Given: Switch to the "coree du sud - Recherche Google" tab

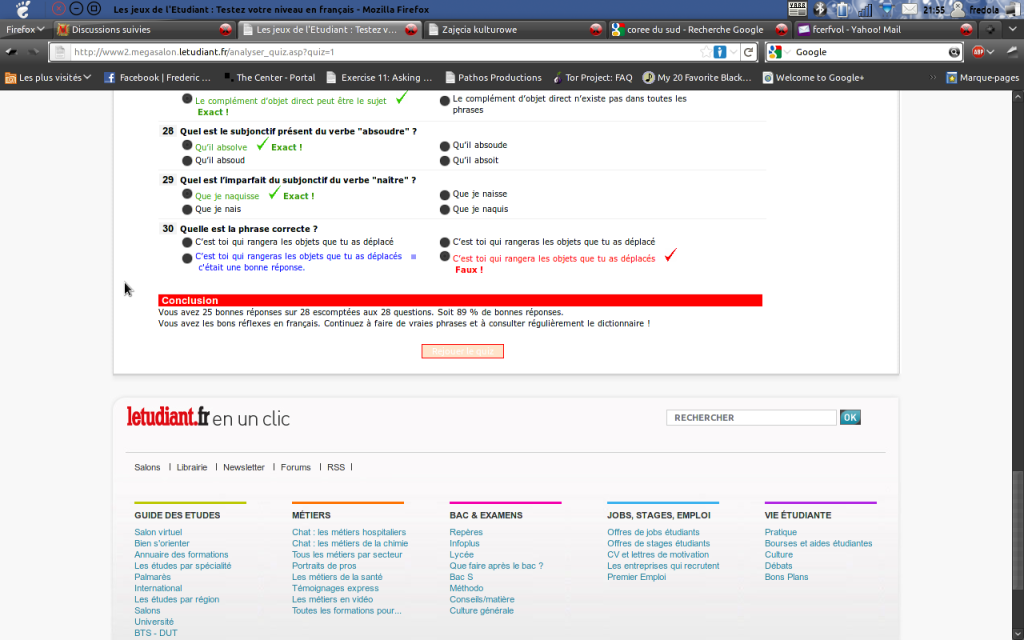Looking at the screenshot, I should (686, 30).
